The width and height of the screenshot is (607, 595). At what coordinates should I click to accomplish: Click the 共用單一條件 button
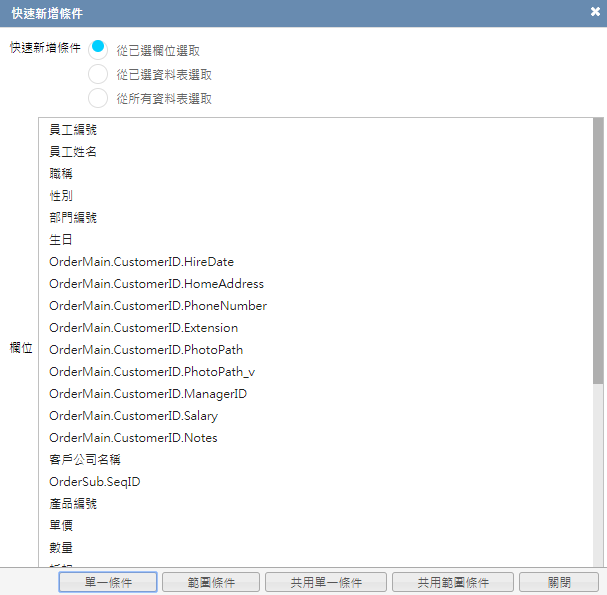[325, 582]
